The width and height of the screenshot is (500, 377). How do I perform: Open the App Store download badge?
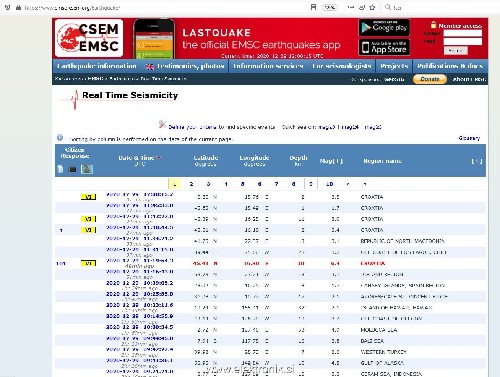click(x=384, y=47)
